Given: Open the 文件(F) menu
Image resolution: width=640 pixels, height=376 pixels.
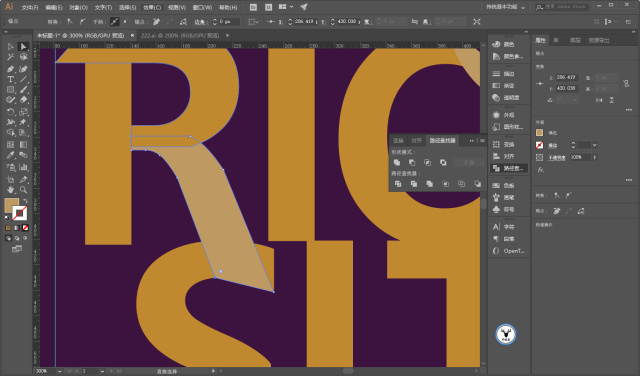Looking at the screenshot, I should click(x=30, y=7).
